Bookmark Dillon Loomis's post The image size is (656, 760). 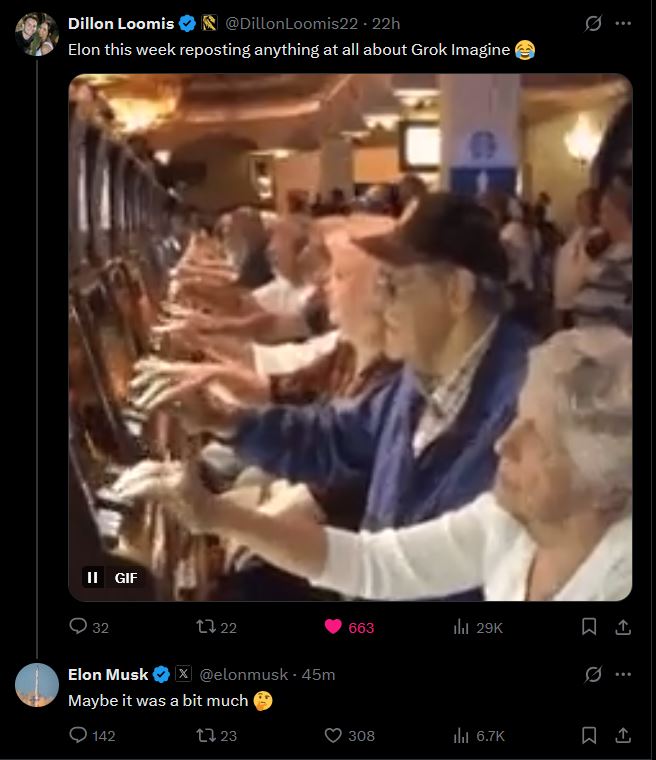coord(589,627)
